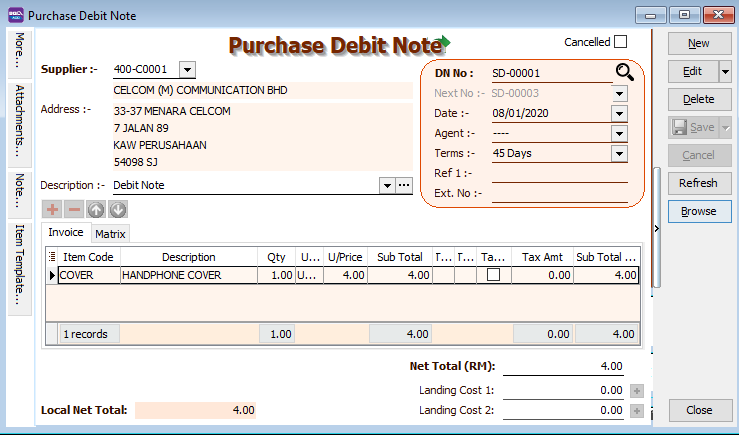
Task: Click the move row down arrow icon
Action: coord(118,210)
